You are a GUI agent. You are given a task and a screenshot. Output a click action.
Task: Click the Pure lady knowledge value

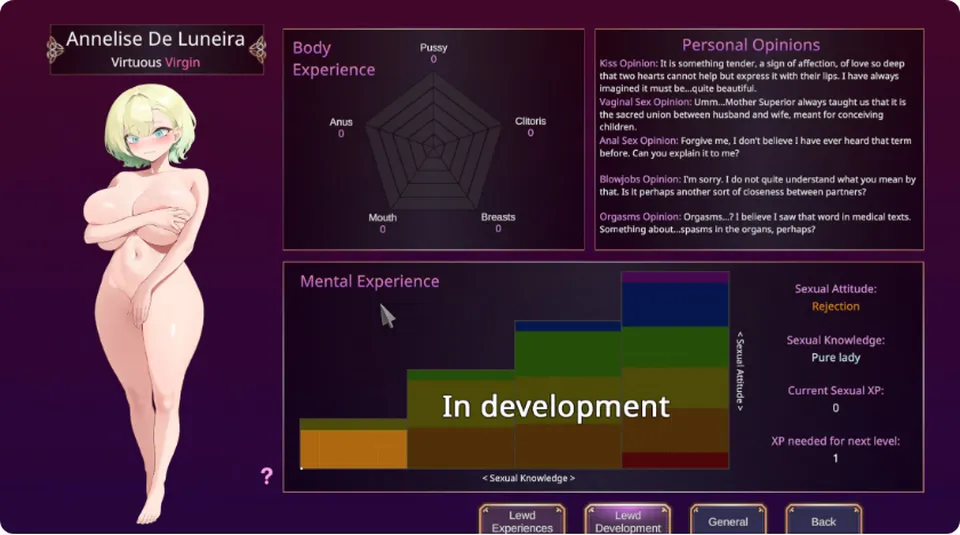pos(835,357)
